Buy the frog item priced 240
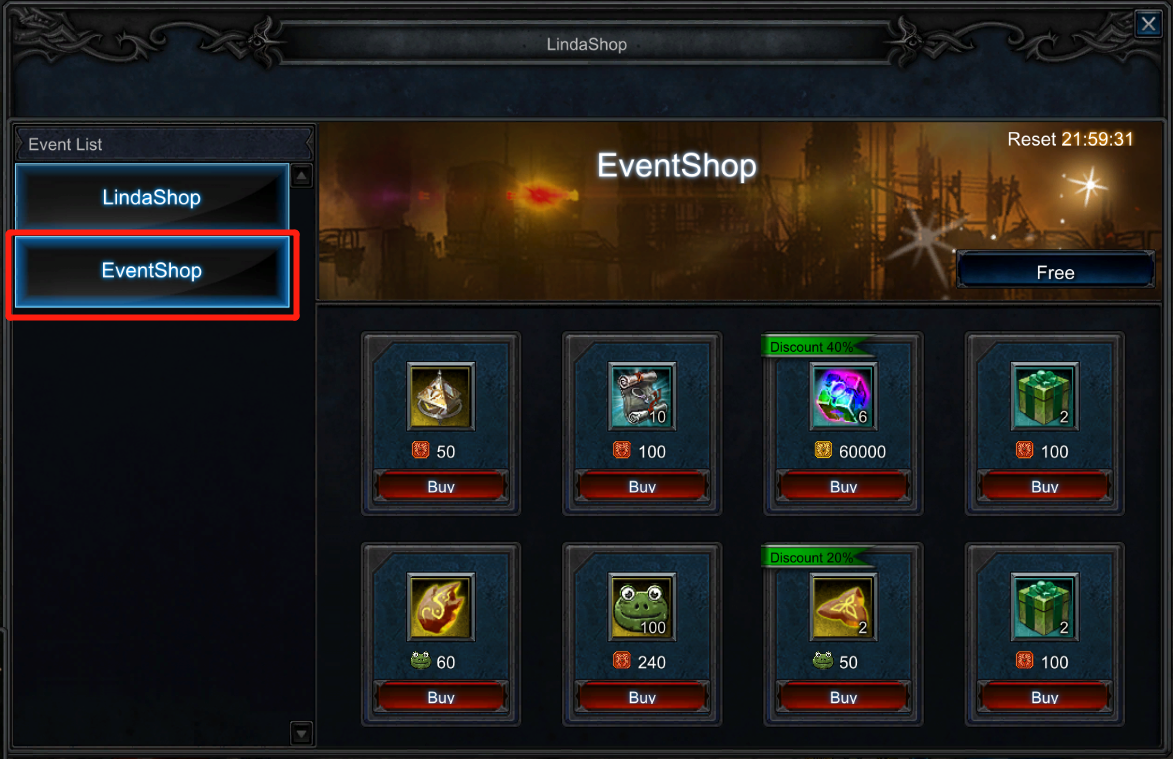1173x759 pixels. coord(642,698)
